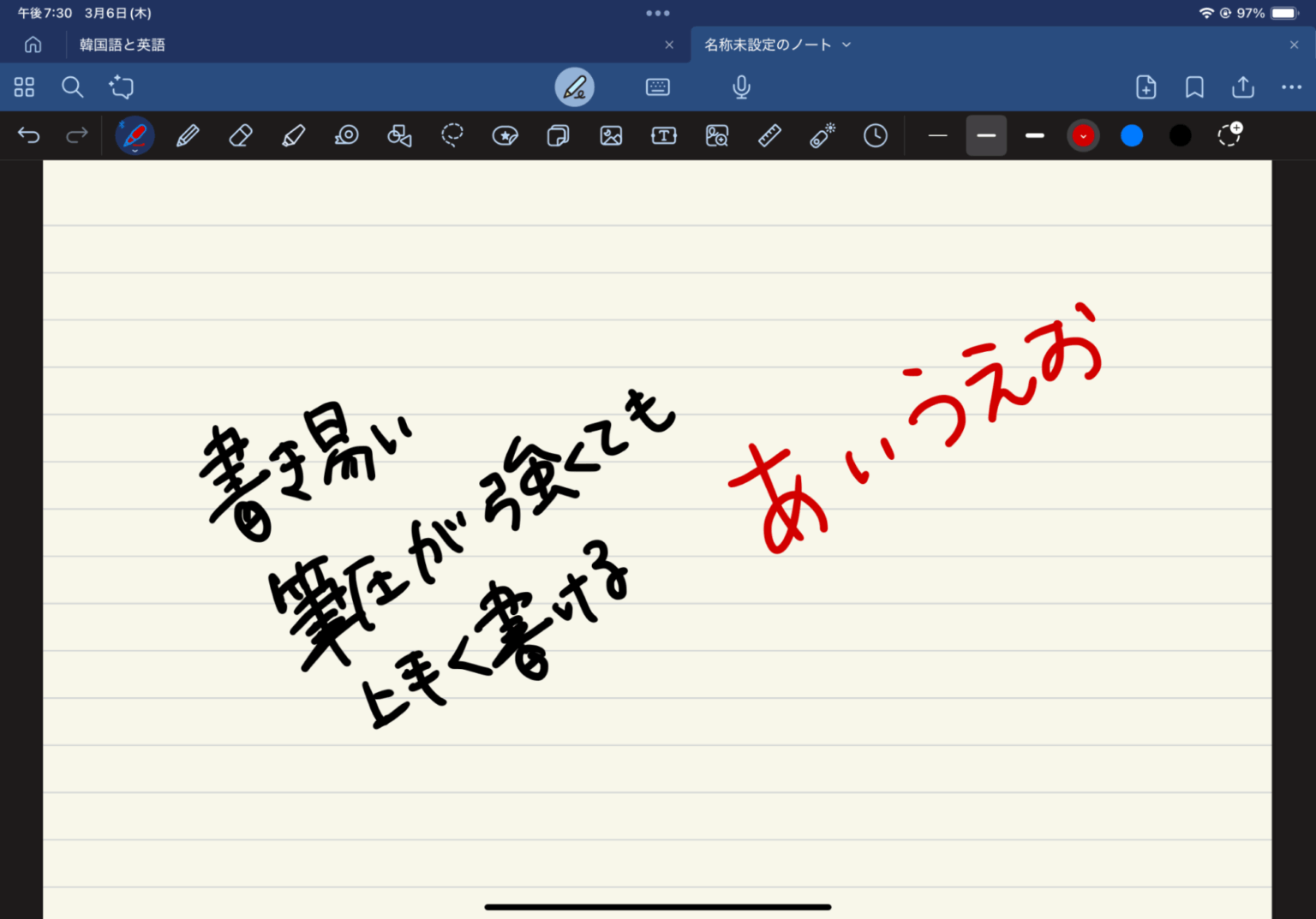Switch to handwriting pen mode
Image resolution: width=1316 pixels, height=919 pixels.
pyautogui.click(x=574, y=87)
